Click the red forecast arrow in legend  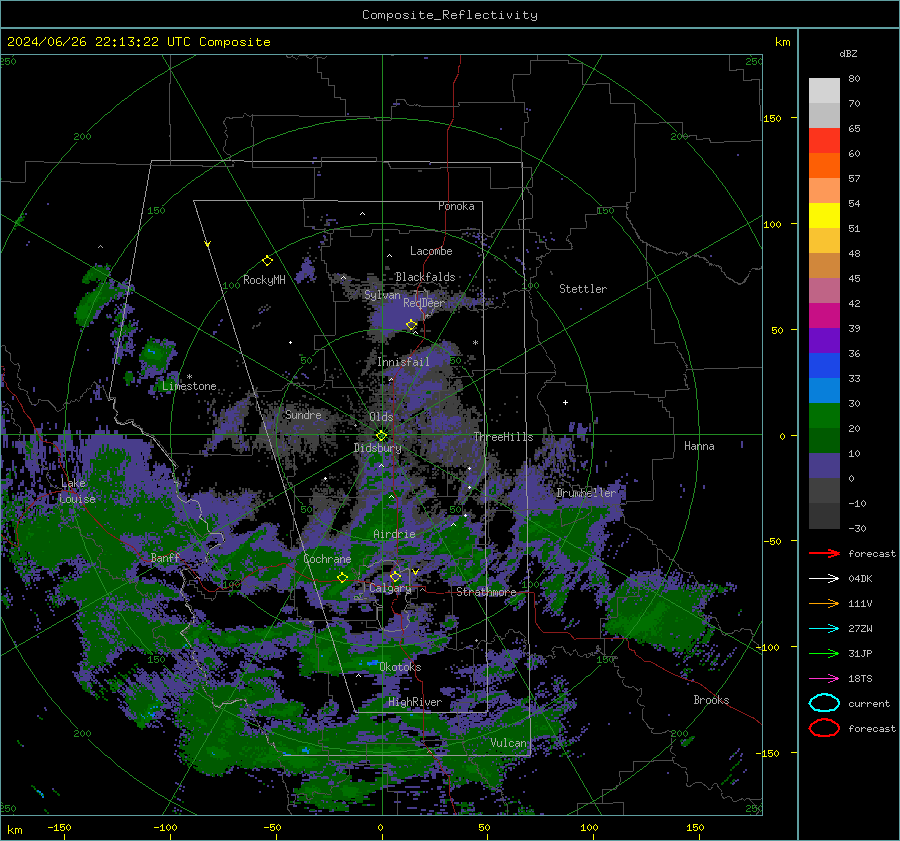(824, 553)
